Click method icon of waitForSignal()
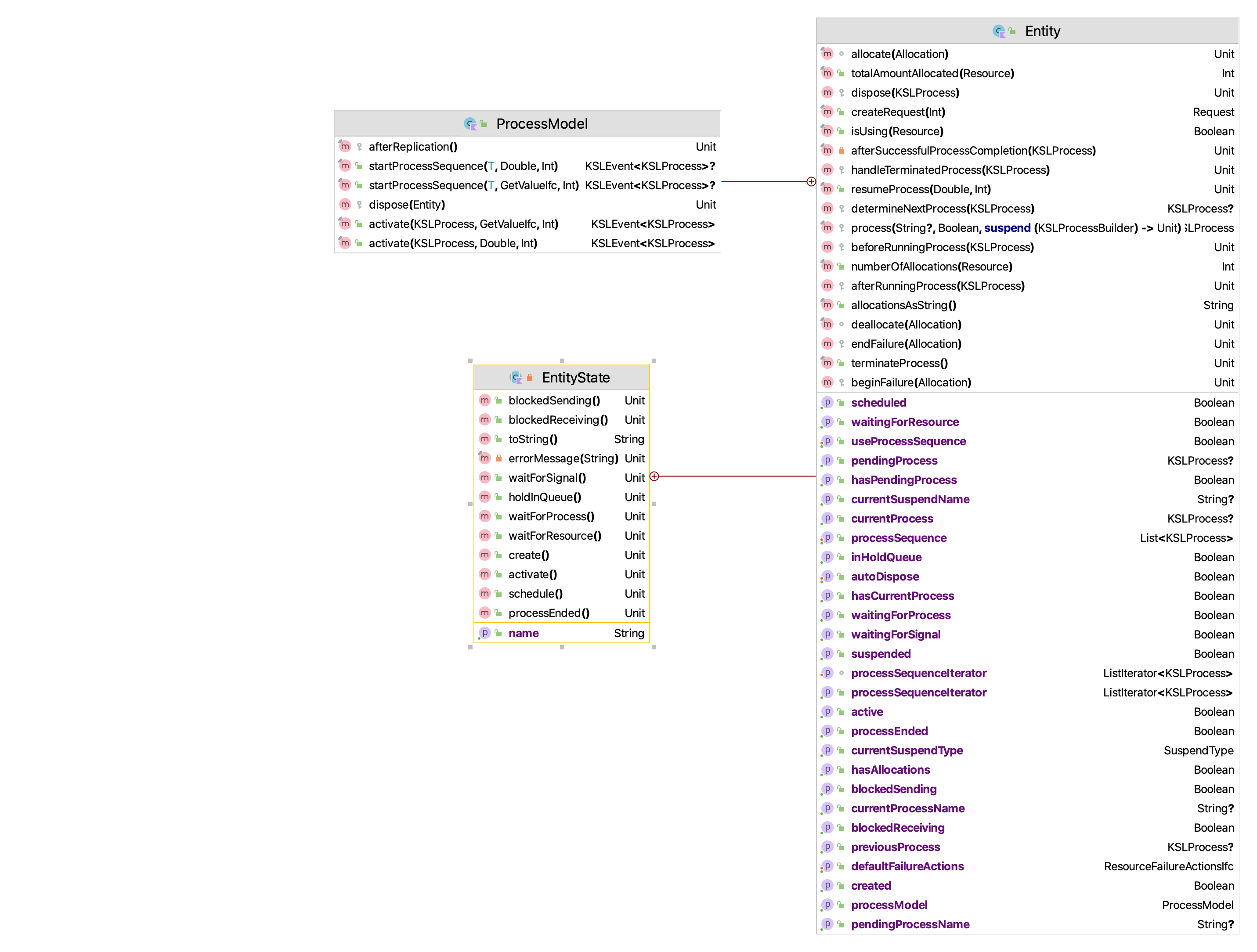Image resolution: width=1257 pixels, height=952 pixels. click(x=485, y=478)
